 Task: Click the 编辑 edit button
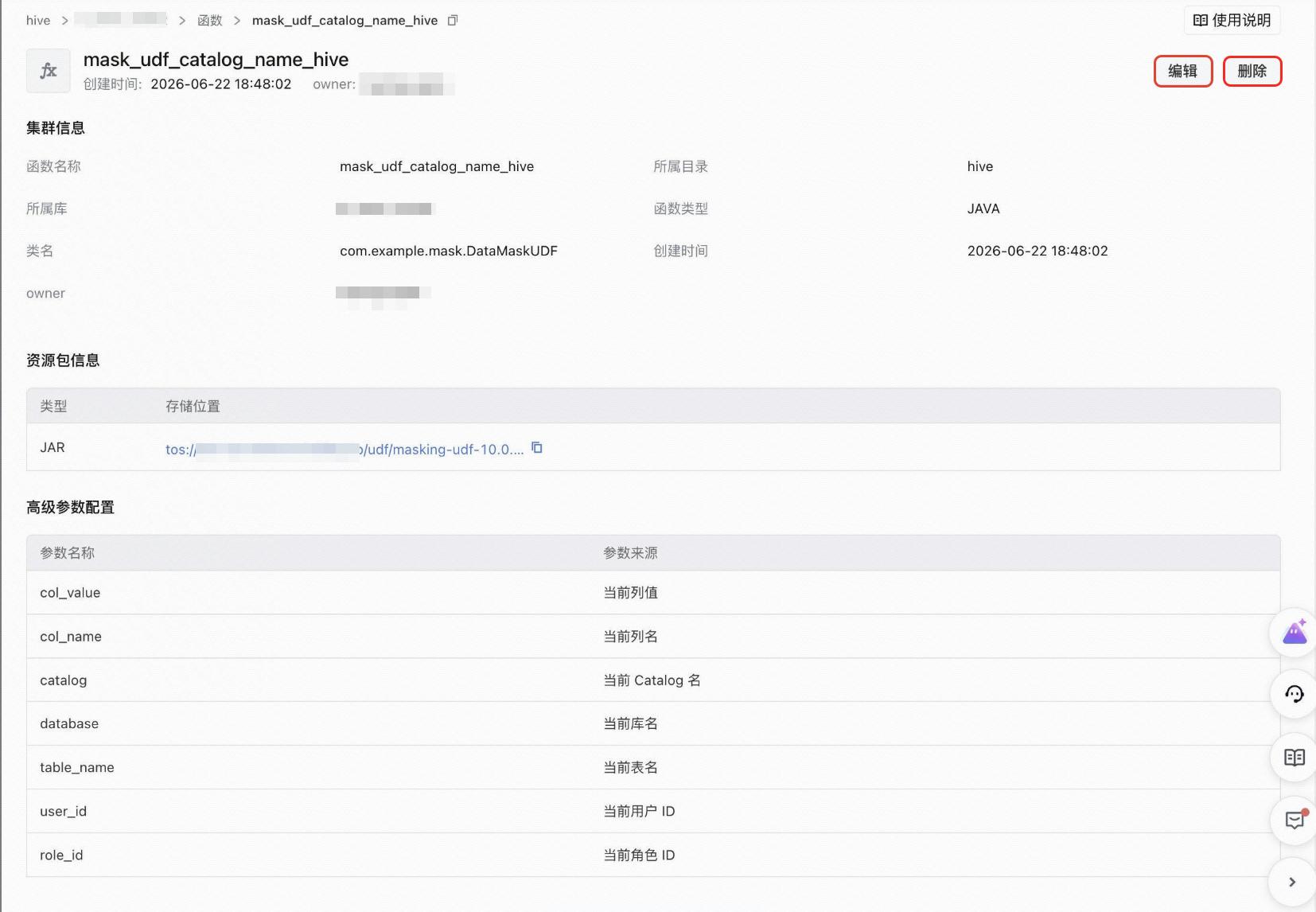(1182, 71)
